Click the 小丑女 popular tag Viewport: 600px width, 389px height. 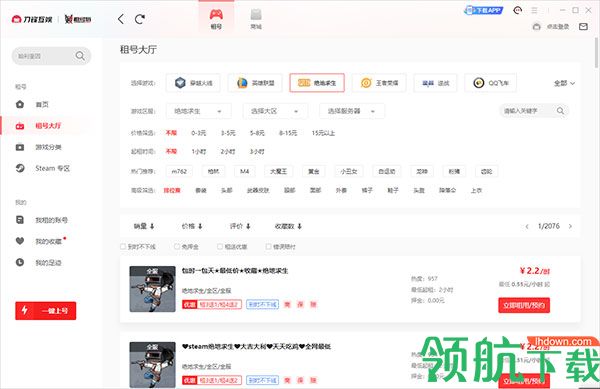[349, 171]
